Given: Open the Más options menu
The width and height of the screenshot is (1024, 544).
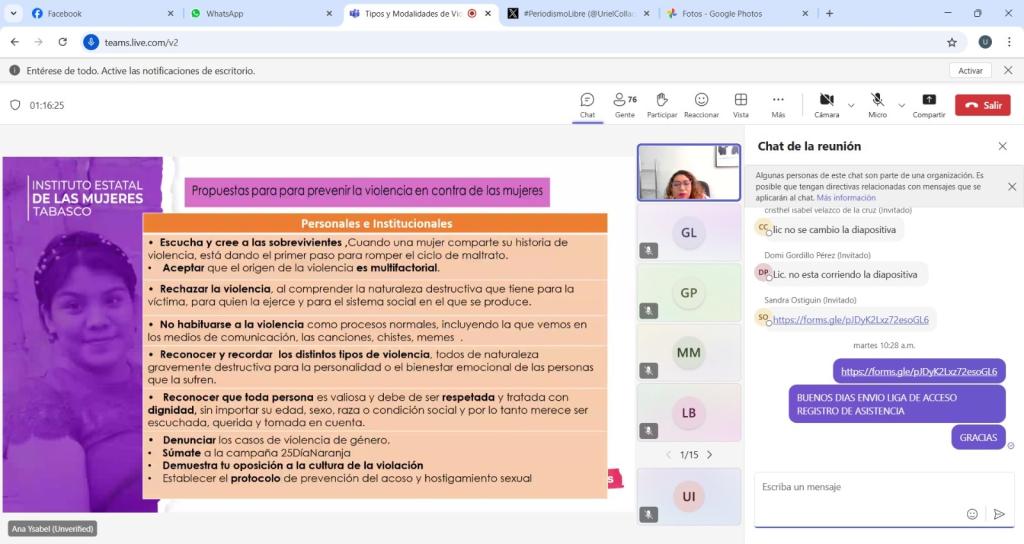Looking at the screenshot, I should click(778, 100).
